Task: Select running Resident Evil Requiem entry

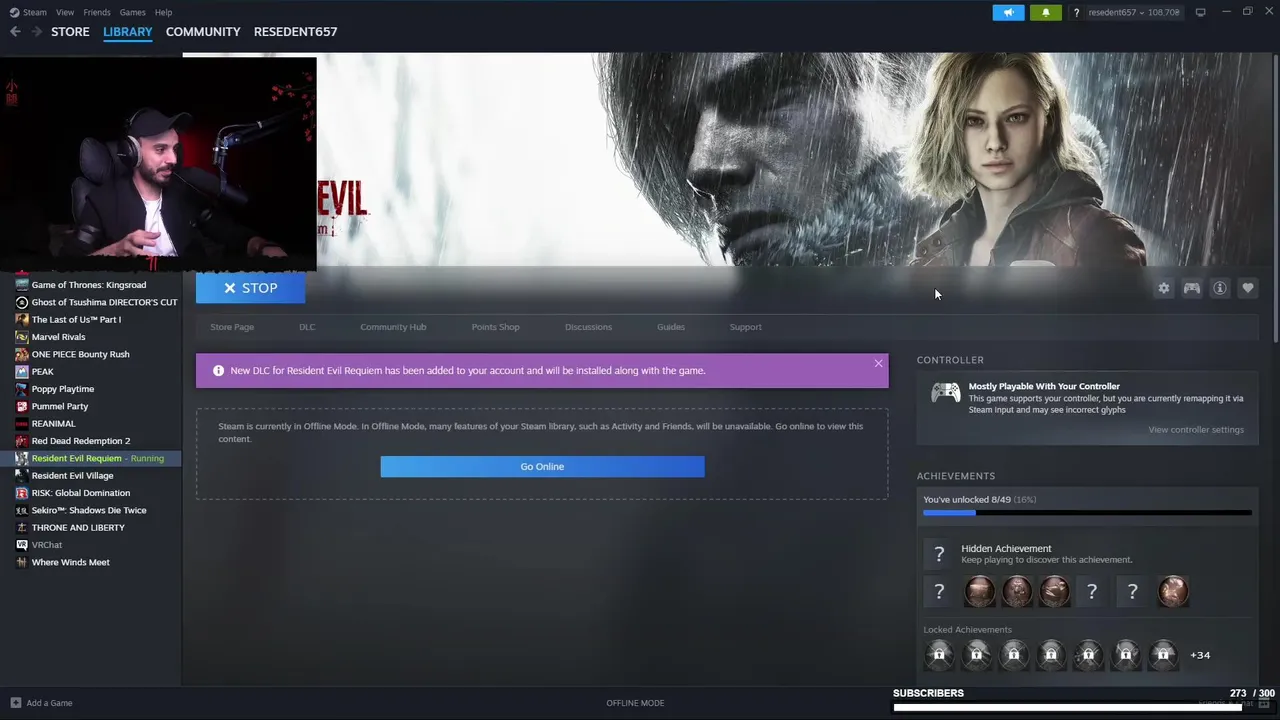Action: coord(90,458)
